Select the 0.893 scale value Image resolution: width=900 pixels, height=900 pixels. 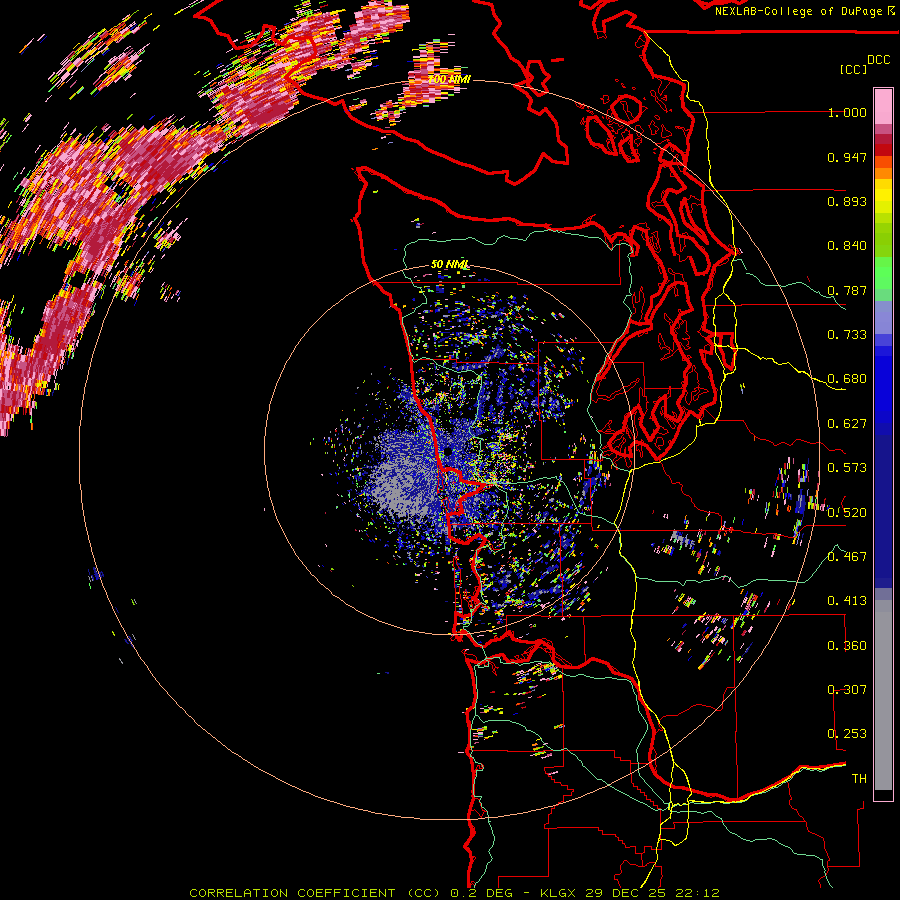click(x=847, y=201)
